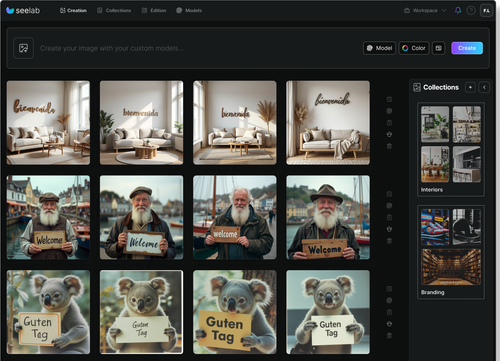Delete the Guten Tag row with the trash icon
This screenshot has height=361, width=500.
tap(389, 335)
